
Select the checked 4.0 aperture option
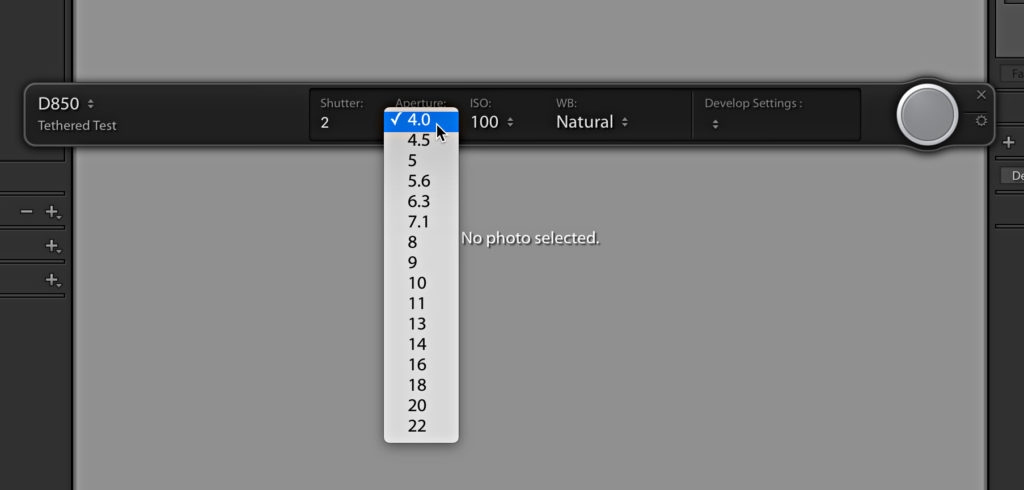coord(421,120)
